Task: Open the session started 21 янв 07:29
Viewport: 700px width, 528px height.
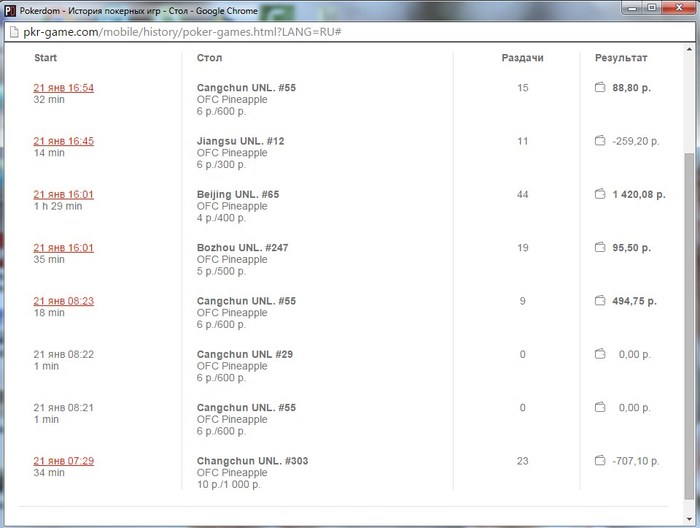Action: pos(63,461)
